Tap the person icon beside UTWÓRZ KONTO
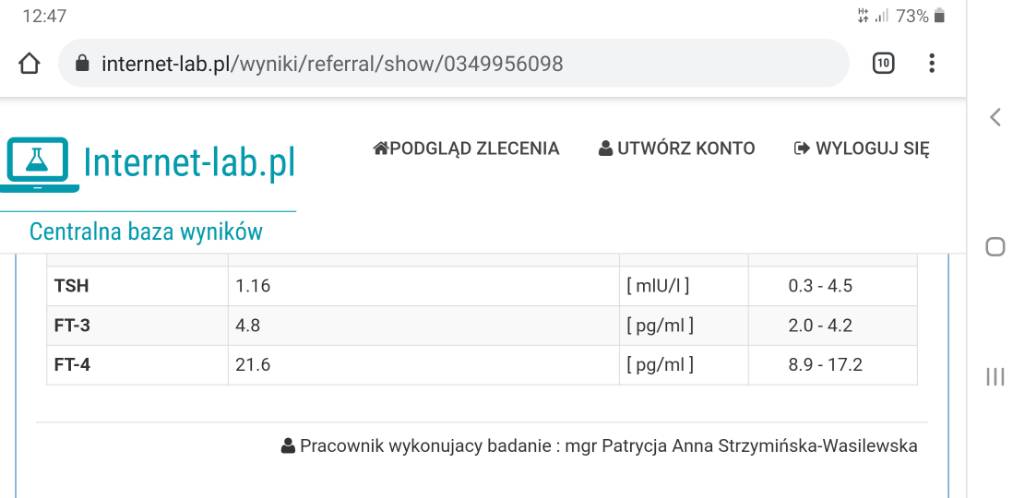The width and height of the screenshot is (1024, 498). tap(605, 149)
